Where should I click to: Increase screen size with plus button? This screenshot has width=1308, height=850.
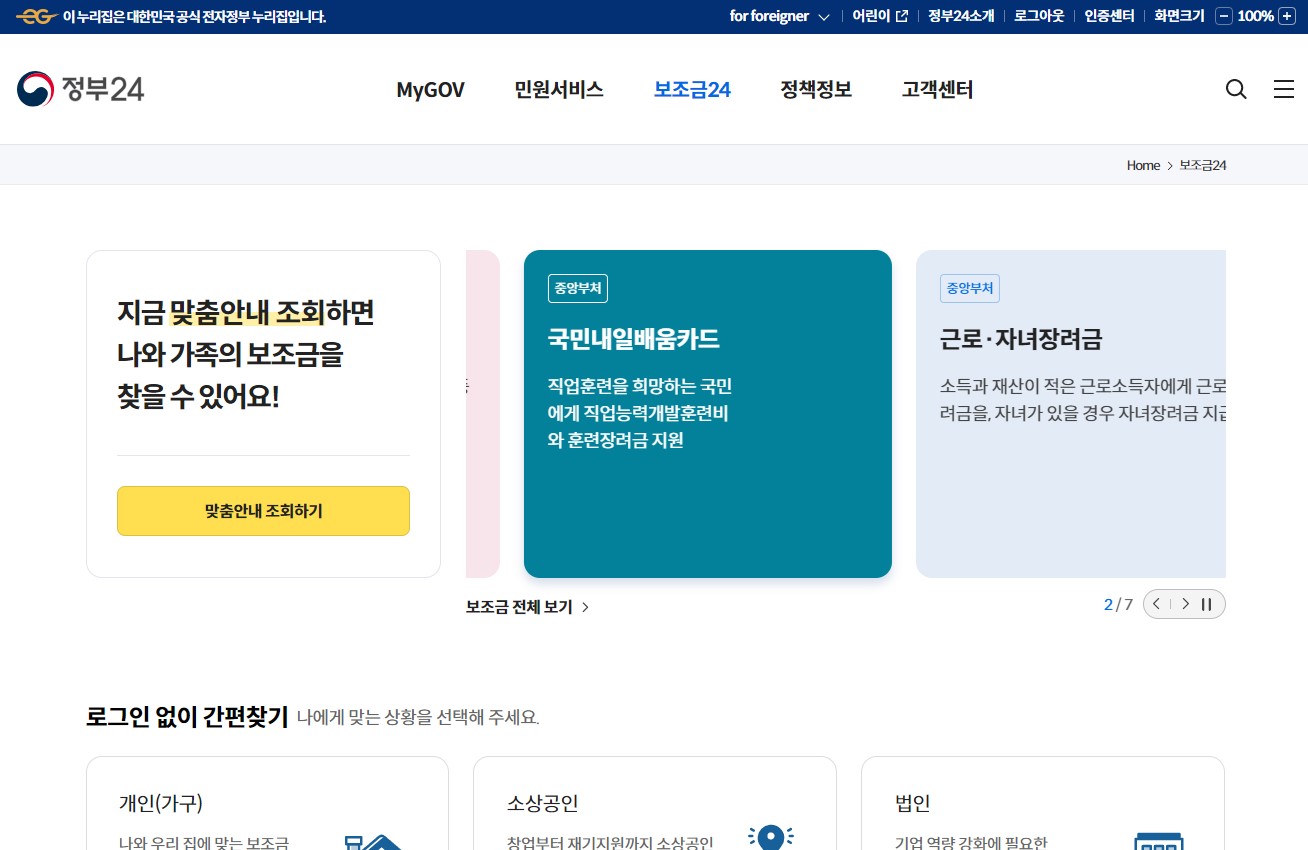tap(1286, 16)
